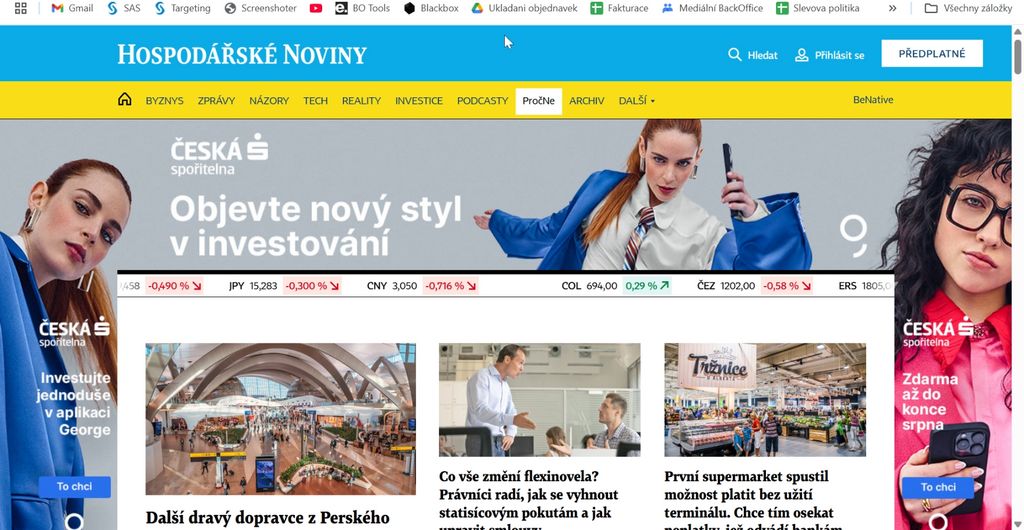The height and width of the screenshot is (530, 1024).
Task: Click the YouTube bookmark icon
Action: click(316, 8)
